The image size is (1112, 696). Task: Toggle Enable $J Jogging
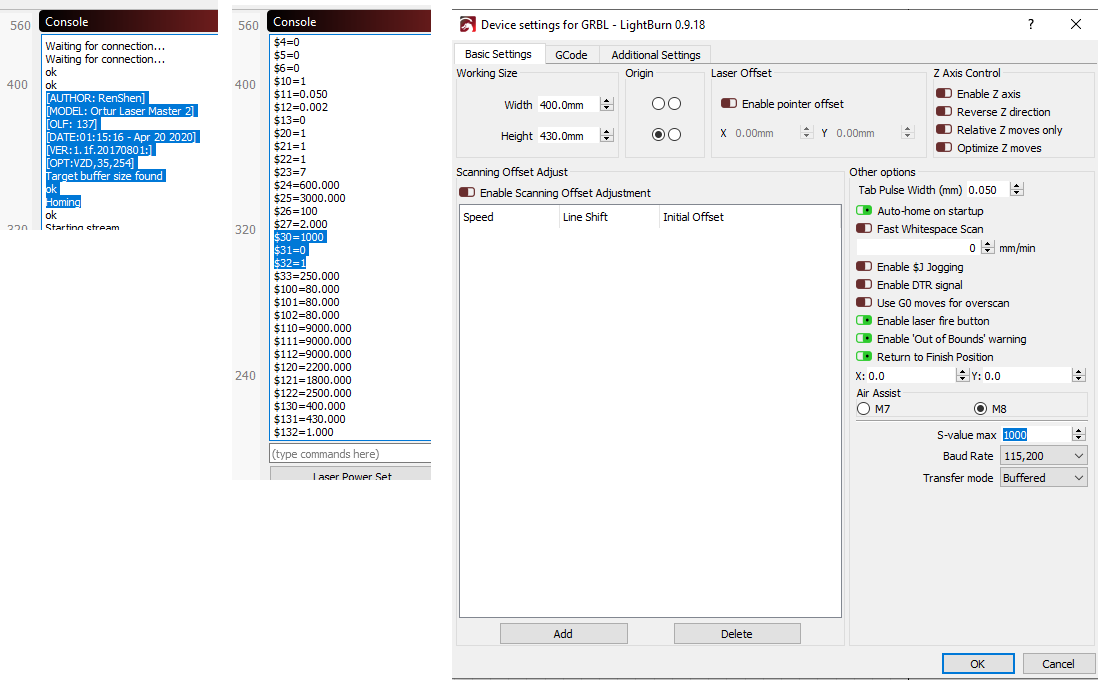tap(864, 267)
